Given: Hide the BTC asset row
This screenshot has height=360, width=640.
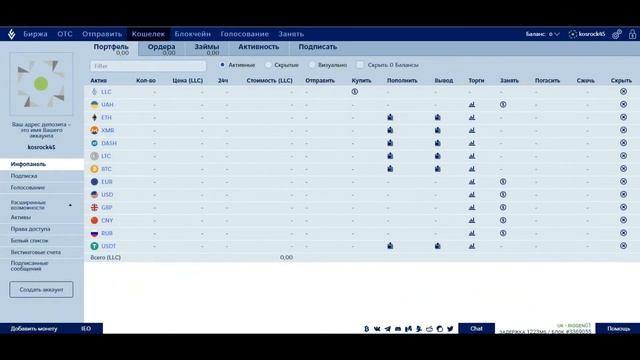Looking at the screenshot, I should point(623,169).
